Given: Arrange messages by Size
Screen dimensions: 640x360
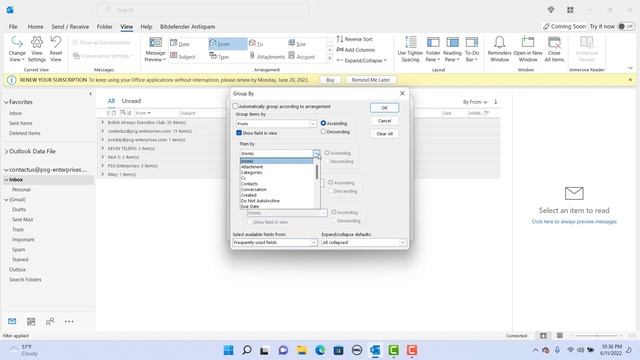Looking at the screenshot, I should (x=297, y=44).
